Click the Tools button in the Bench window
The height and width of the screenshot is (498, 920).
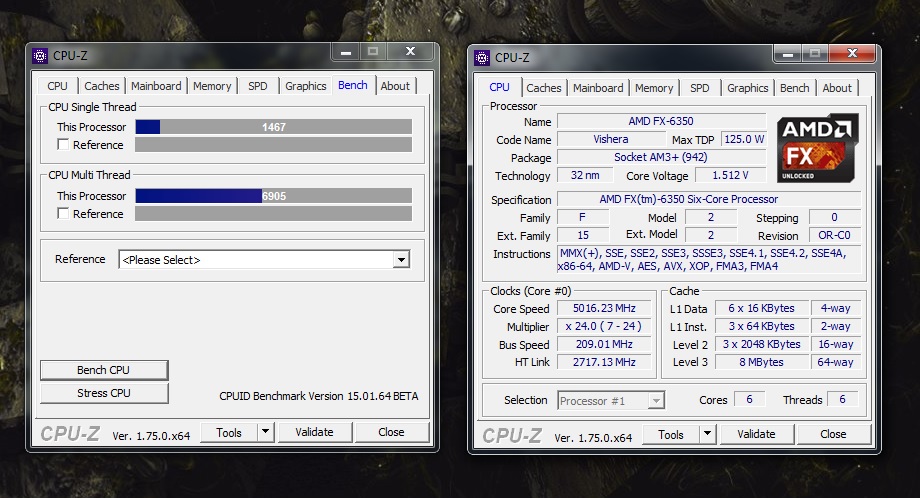pyautogui.click(x=229, y=432)
